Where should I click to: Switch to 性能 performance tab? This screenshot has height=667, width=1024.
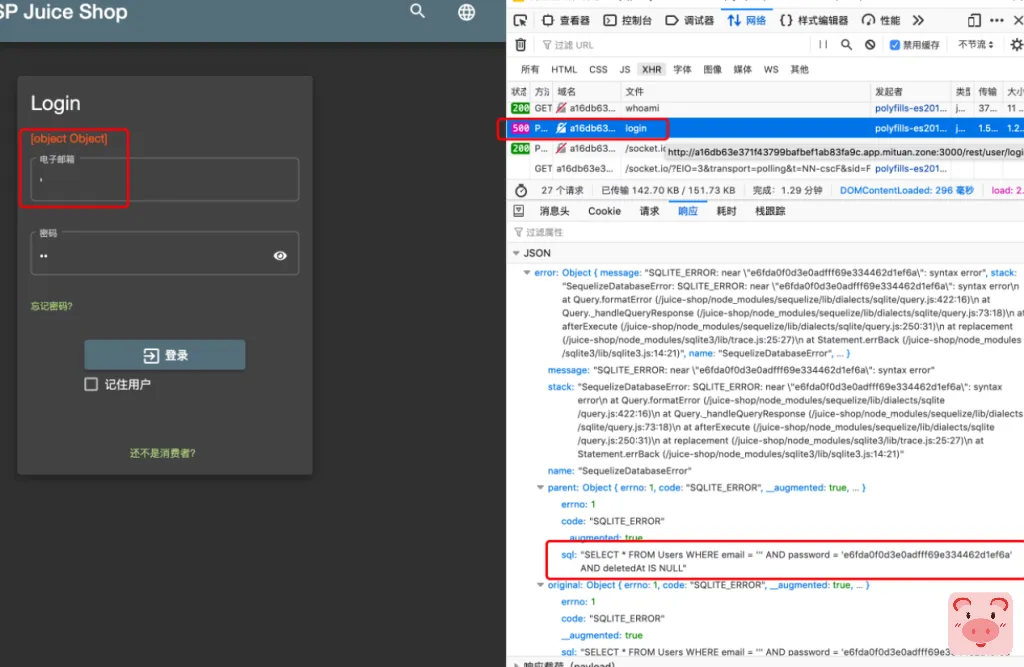pos(880,20)
